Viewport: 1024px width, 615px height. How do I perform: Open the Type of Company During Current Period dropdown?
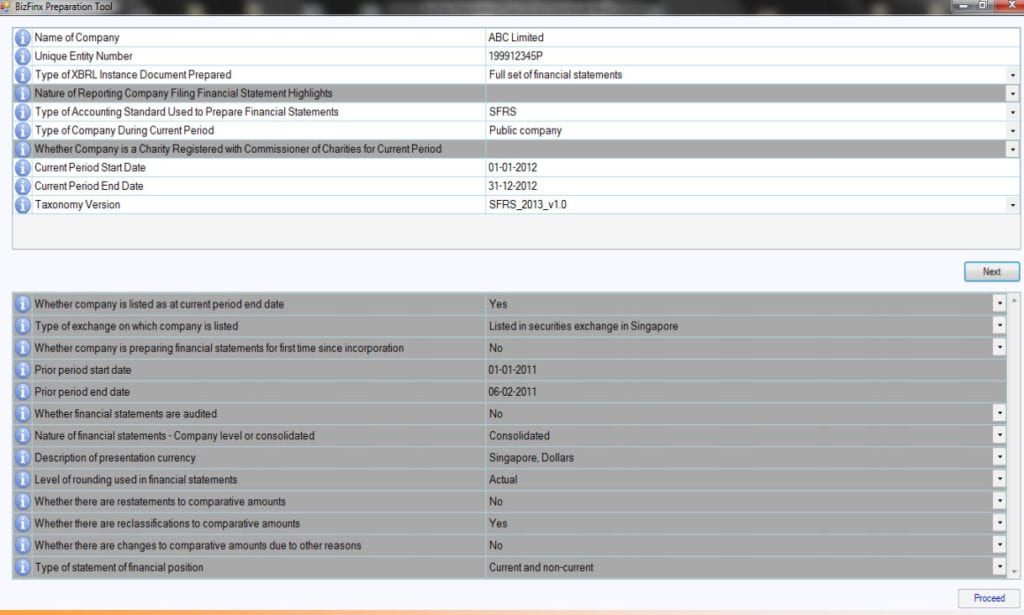1010,130
